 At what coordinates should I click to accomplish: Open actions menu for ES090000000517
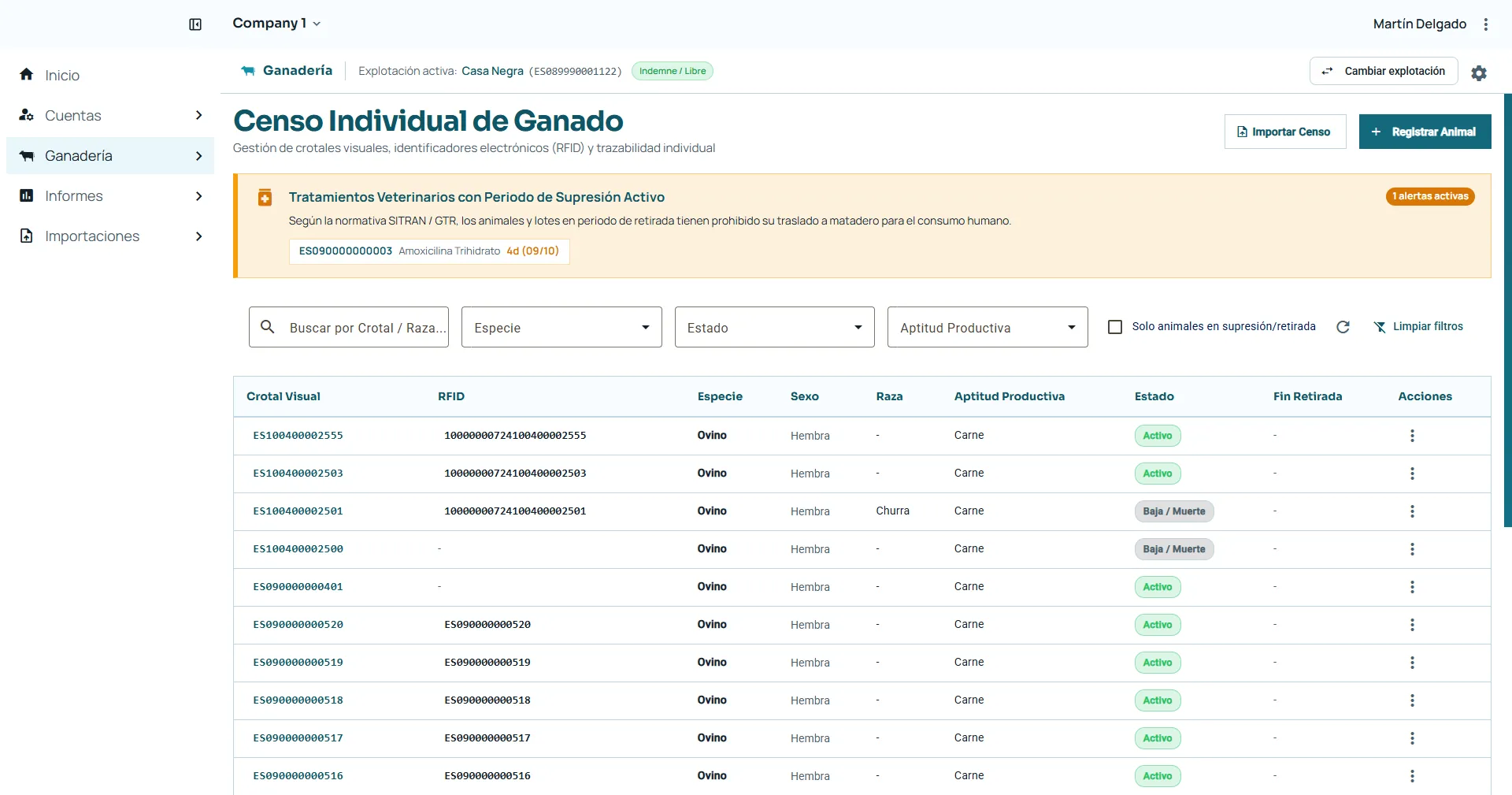1412,738
